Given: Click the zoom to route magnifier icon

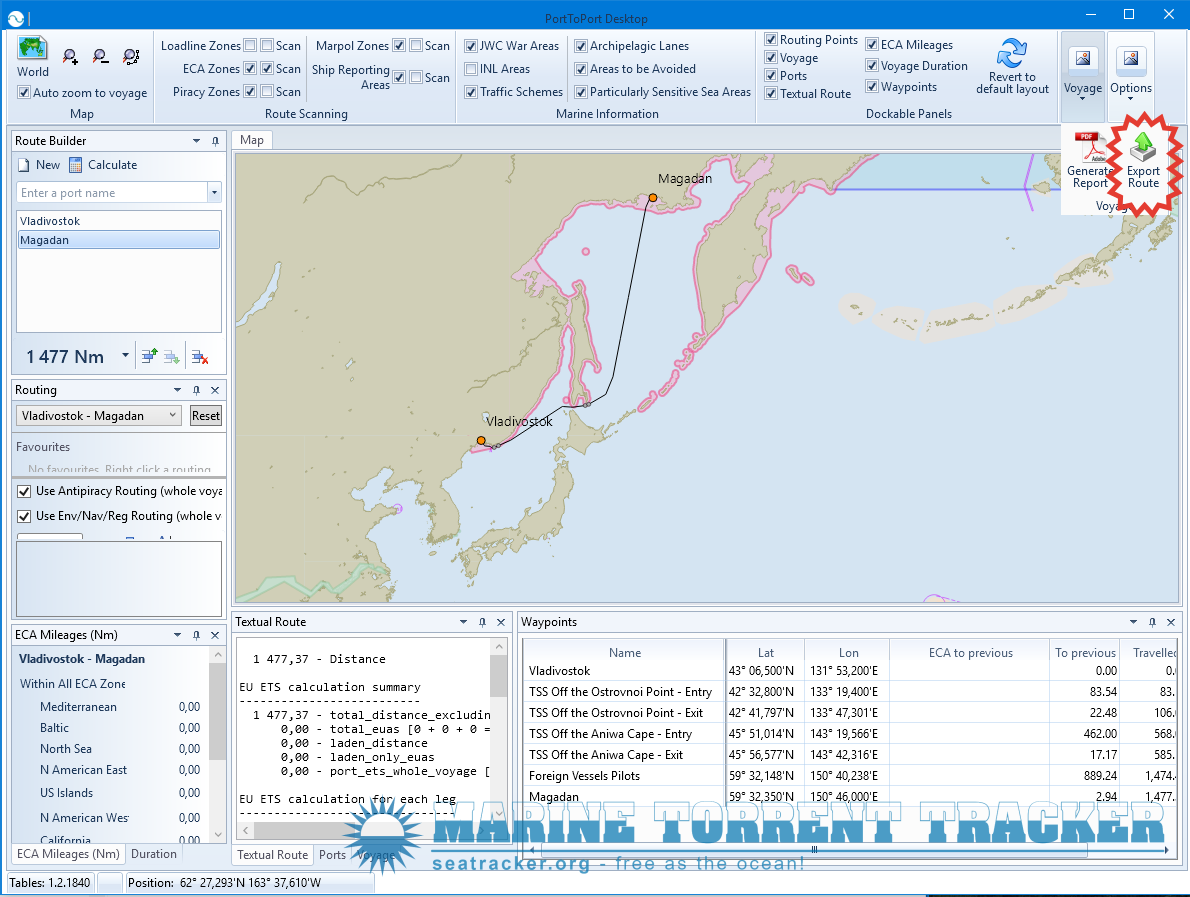Looking at the screenshot, I should [131, 56].
